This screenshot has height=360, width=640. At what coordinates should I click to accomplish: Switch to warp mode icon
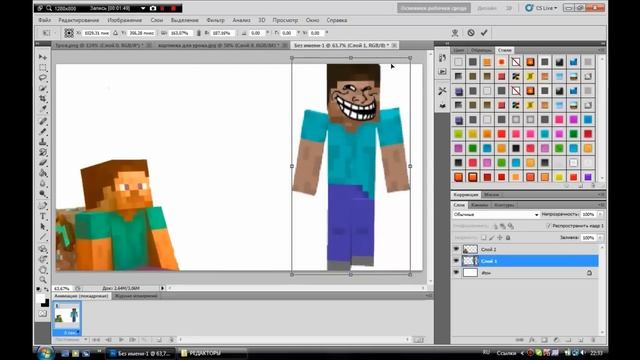pyautogui.click(x=455, y=33)
